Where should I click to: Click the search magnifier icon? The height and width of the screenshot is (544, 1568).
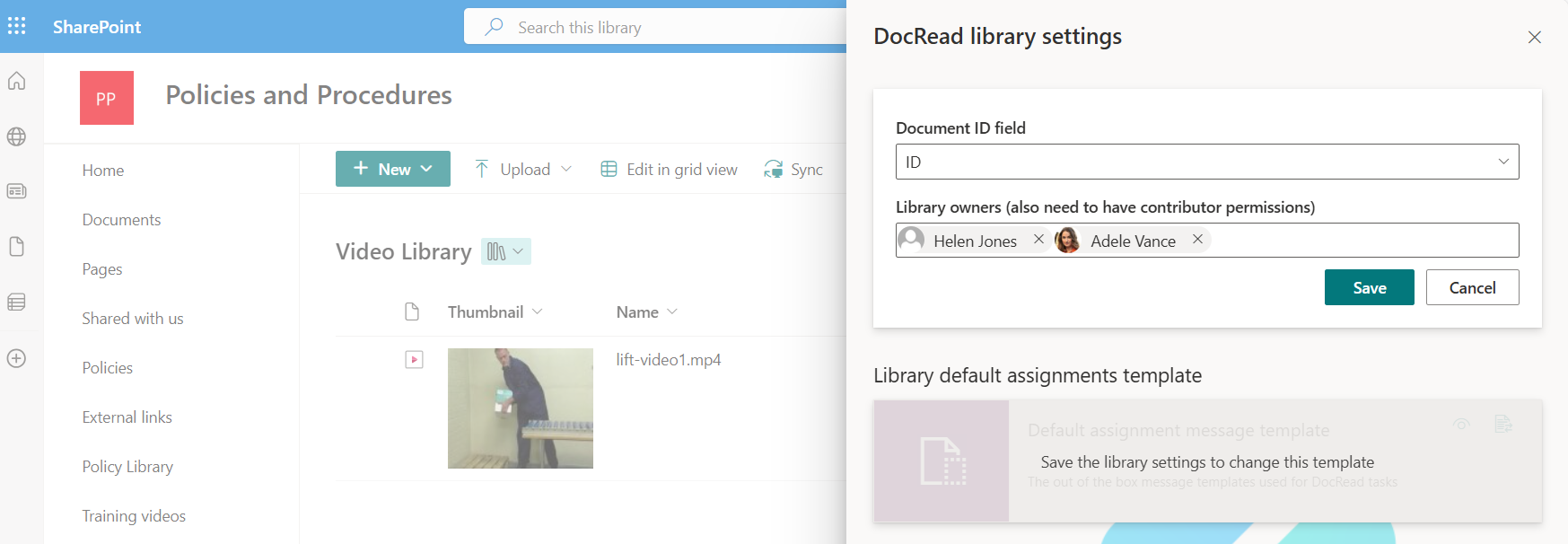(x=494, y=27)
